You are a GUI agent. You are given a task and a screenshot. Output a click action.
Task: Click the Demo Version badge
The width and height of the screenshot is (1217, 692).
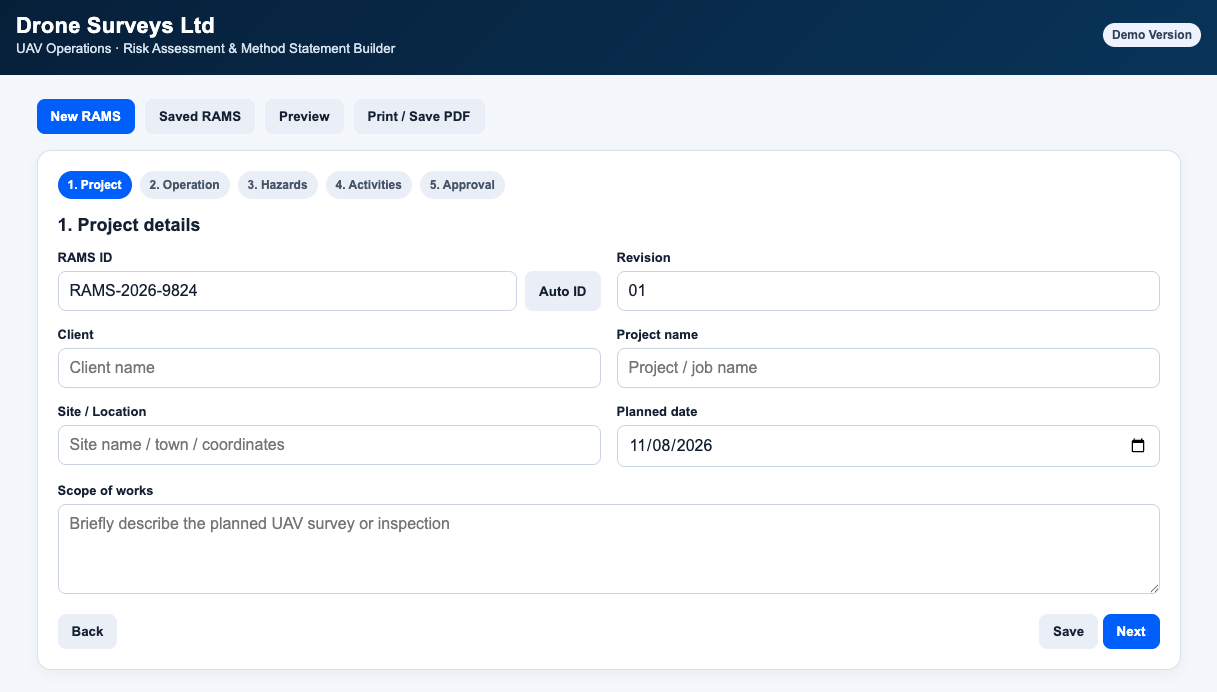1152,35
